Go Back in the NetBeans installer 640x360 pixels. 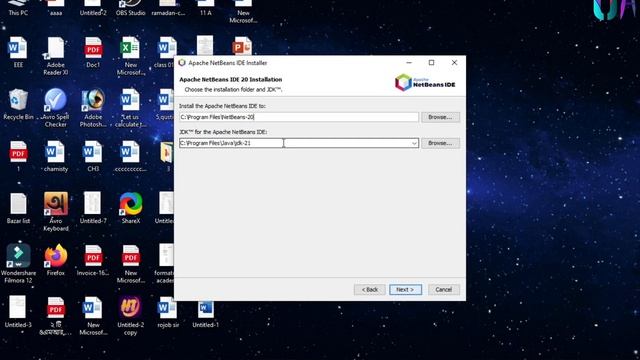[x=369, y=289]
